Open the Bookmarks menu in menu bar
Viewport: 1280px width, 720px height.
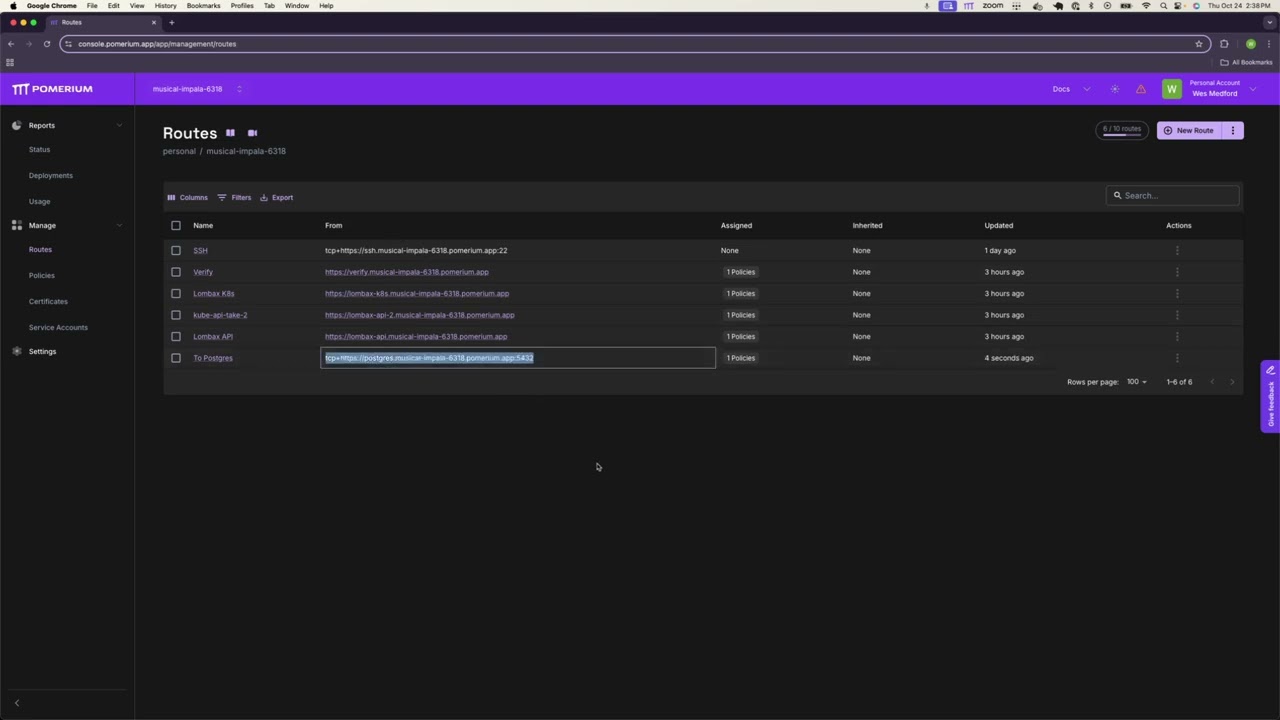pyautogui.click(x=203, y=6)
